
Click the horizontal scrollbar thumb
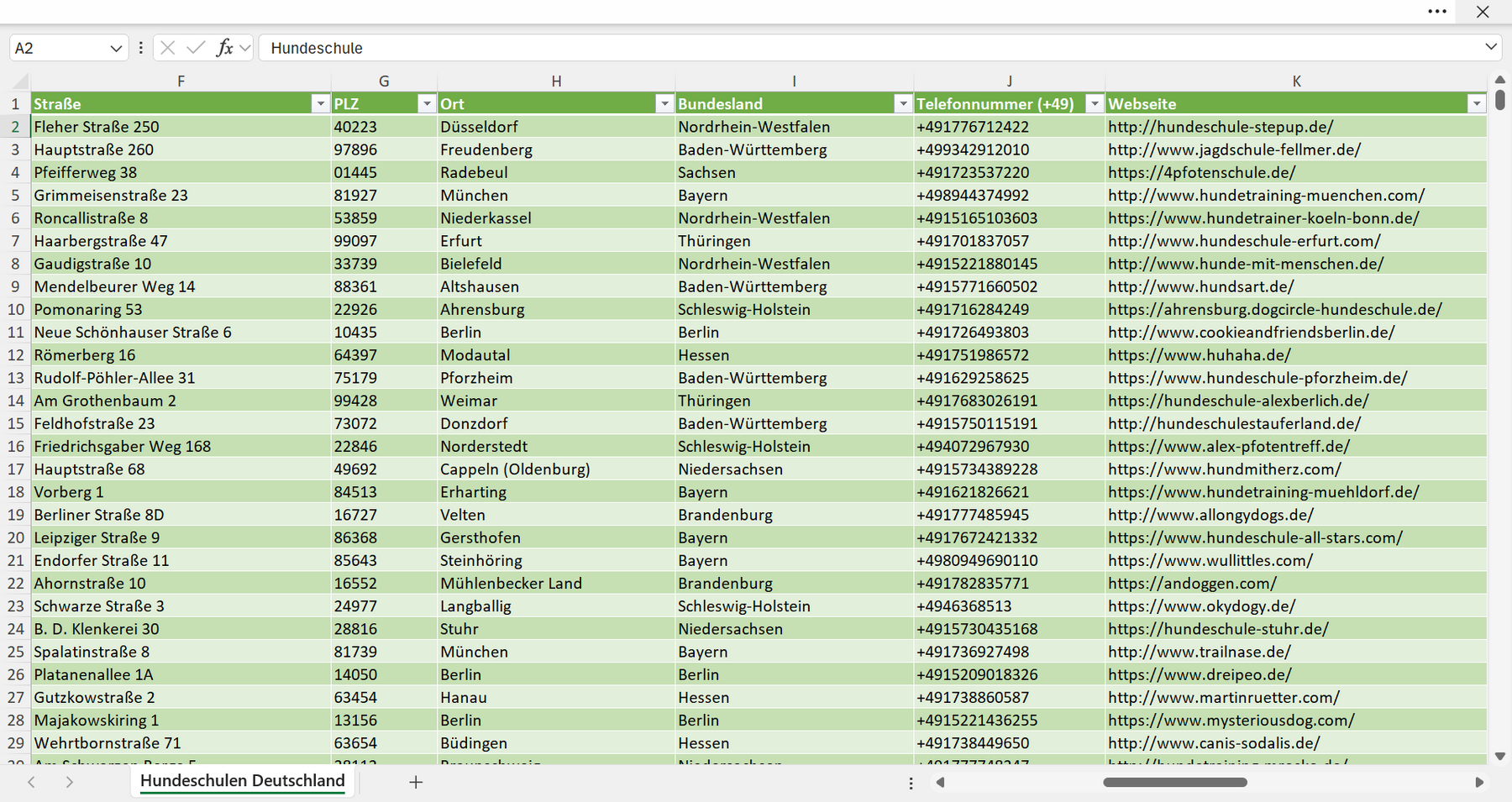click(1174, 782)
